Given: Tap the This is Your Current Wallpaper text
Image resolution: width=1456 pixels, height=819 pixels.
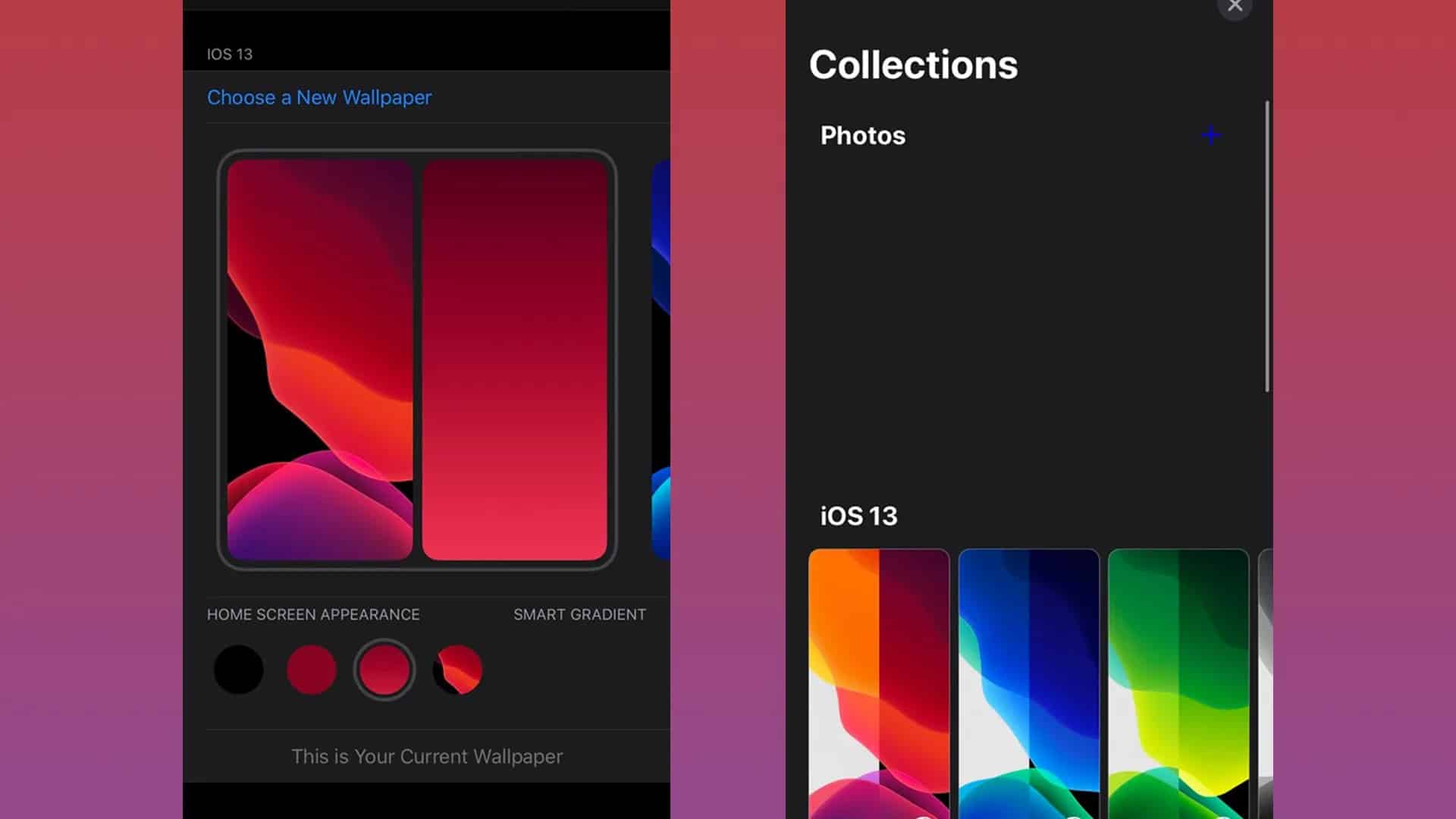Looking at the screenshot, I should click(x=427, y=756).
